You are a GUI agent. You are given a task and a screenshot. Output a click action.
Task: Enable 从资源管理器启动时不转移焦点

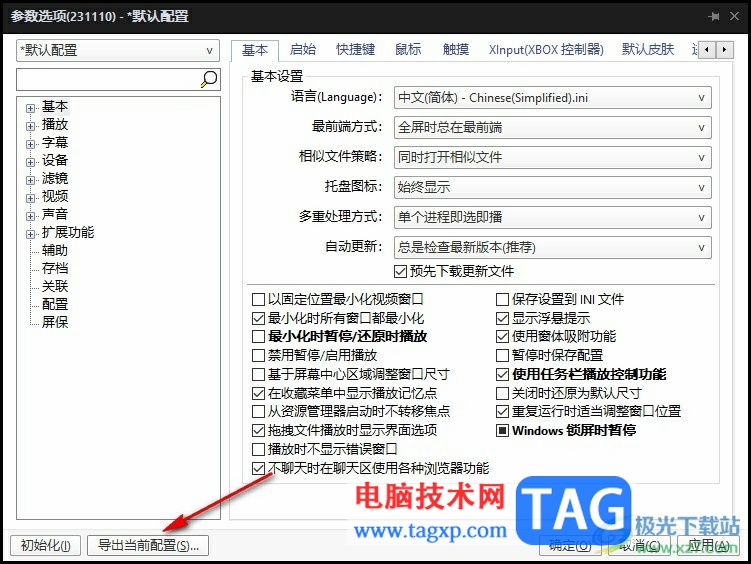[x=258, y=411]
